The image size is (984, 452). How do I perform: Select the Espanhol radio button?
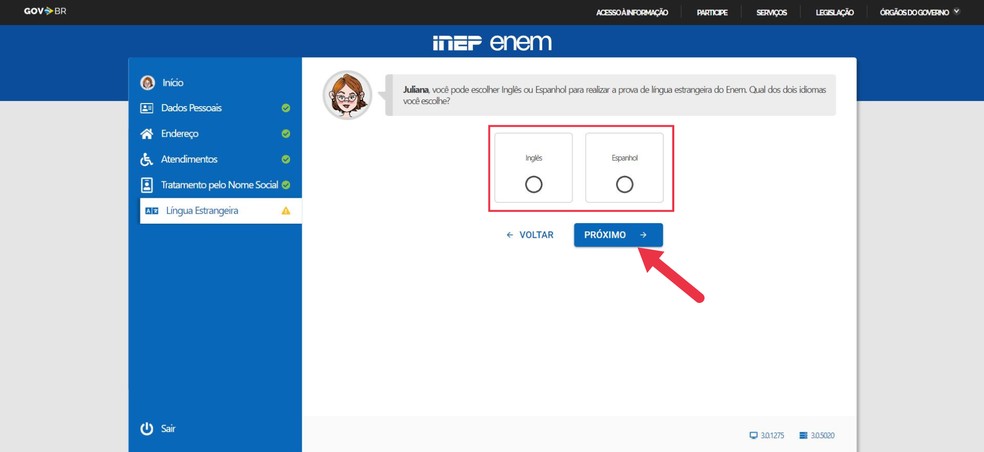coord(624,185)
